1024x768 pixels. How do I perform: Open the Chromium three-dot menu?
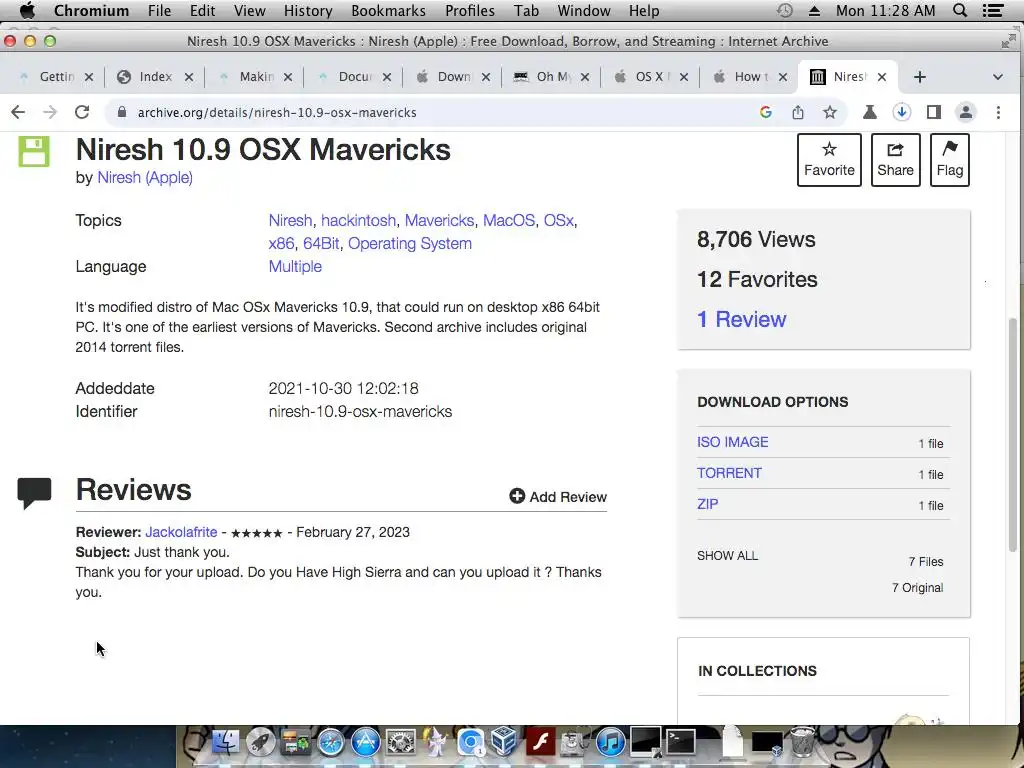pyautogui.click(x=999, y=112)
